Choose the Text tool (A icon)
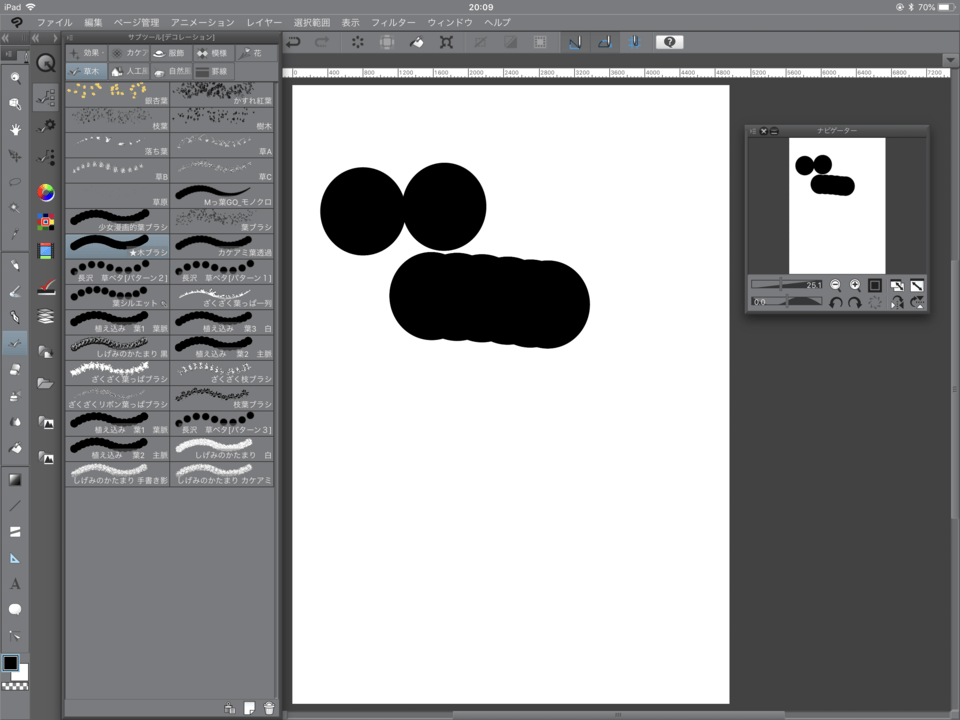Viewport: 960px width, 720px height. [x=15, y=583]
